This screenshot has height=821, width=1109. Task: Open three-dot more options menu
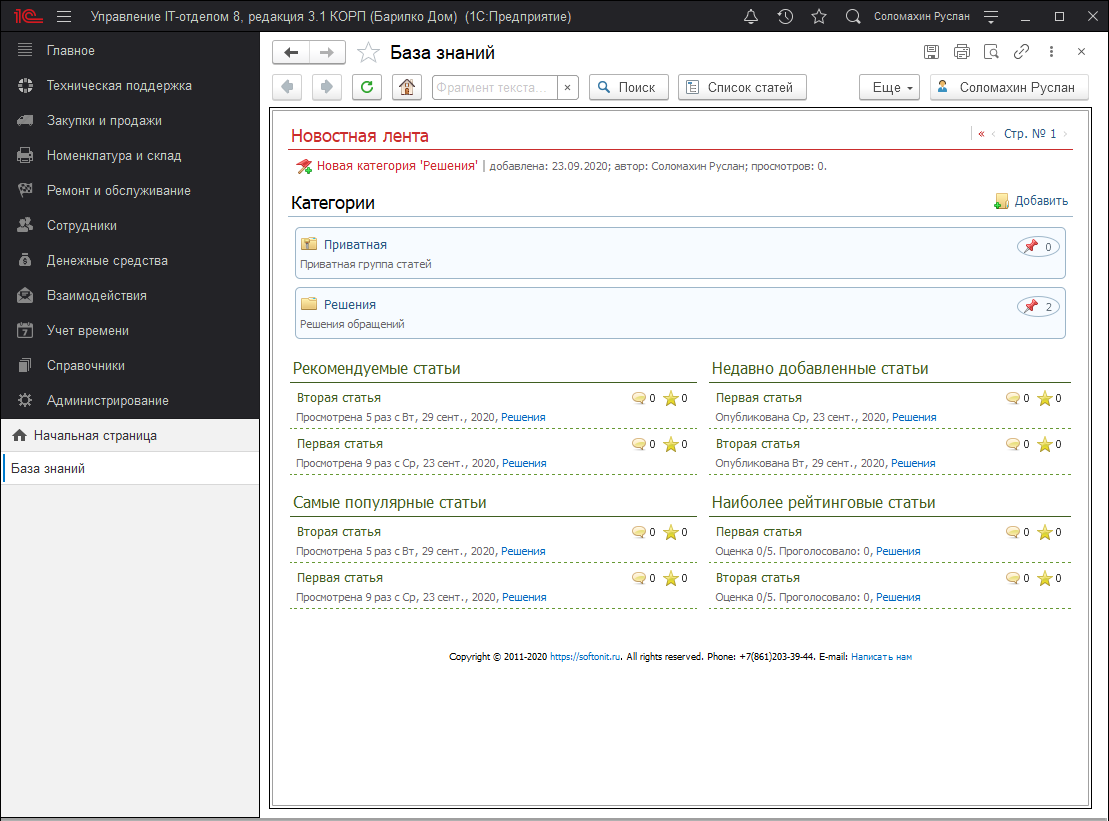tap(1051, 52)
